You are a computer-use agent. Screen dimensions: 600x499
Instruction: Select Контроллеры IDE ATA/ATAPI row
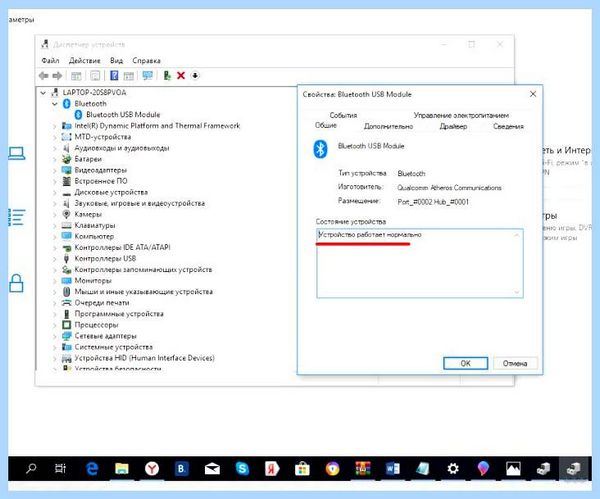point(122,248)
